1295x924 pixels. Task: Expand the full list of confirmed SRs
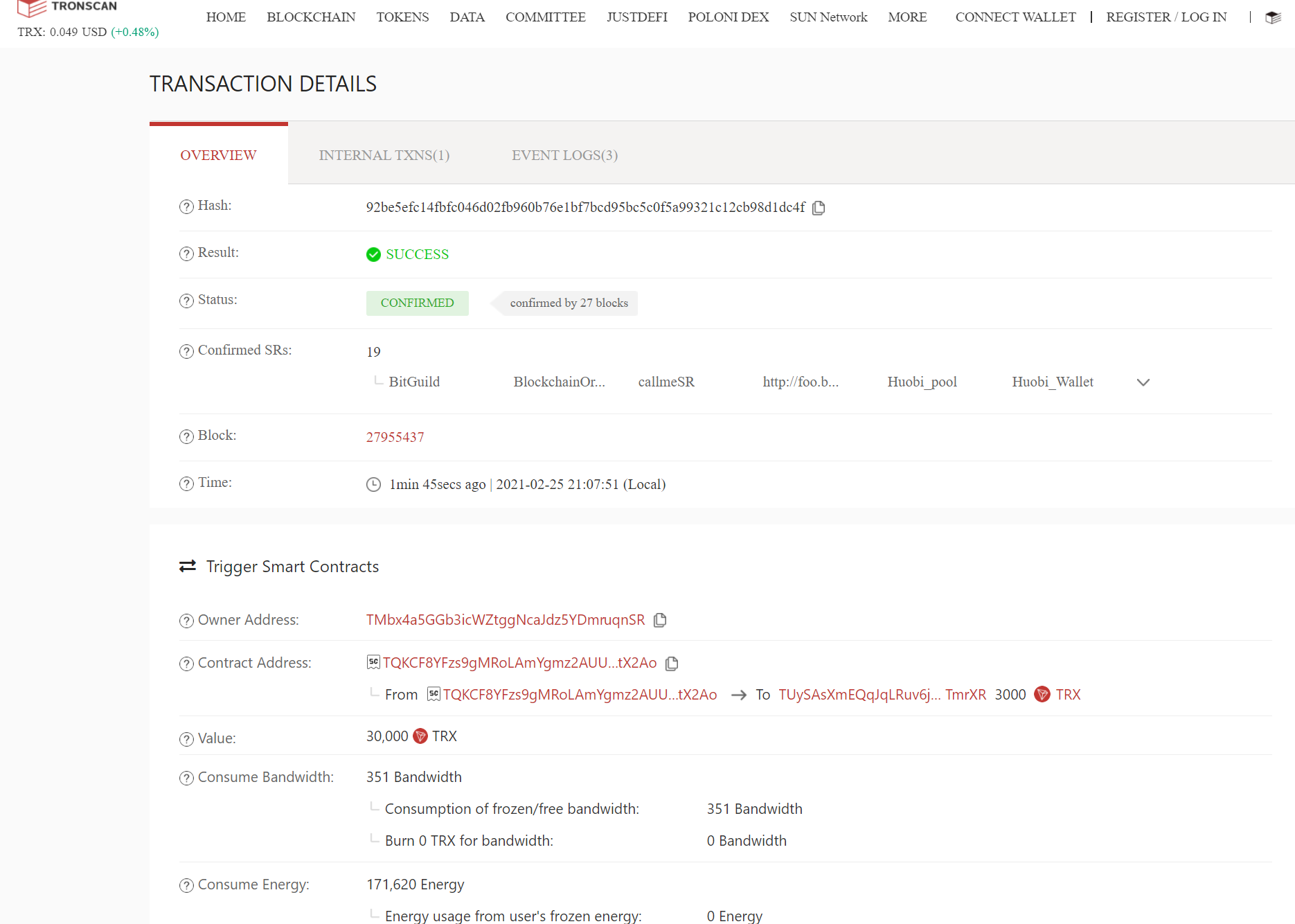coord(1143,382)
